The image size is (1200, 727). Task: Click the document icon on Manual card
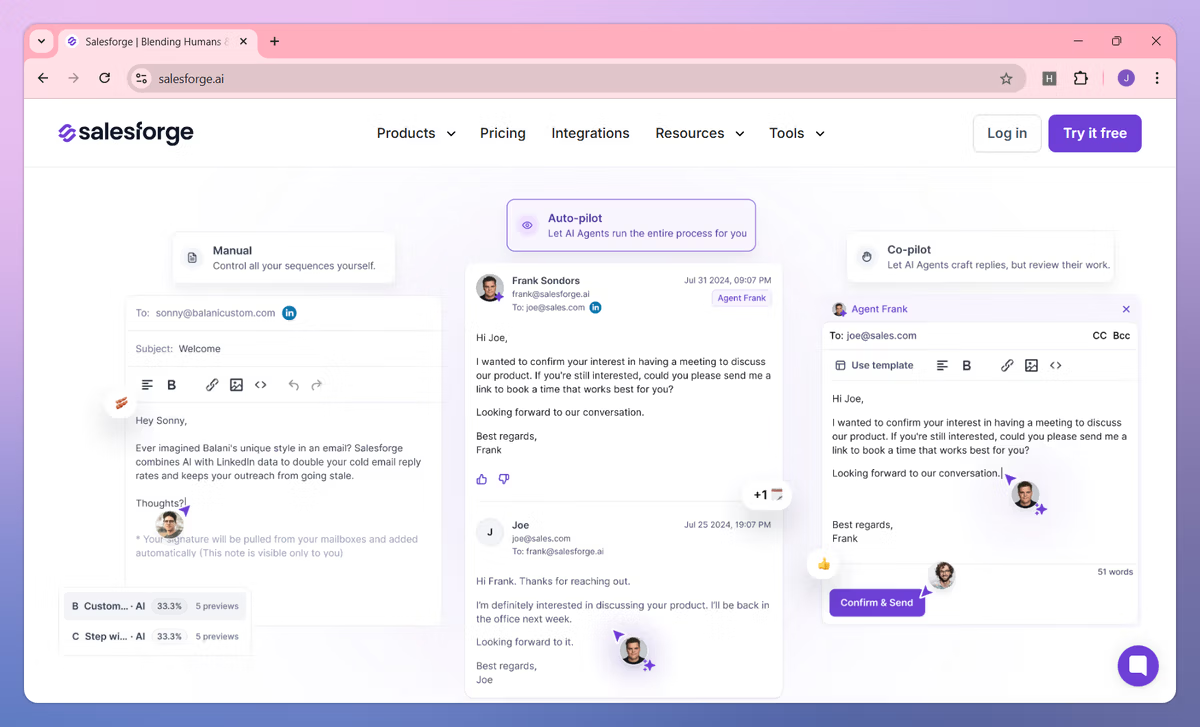point(193,258)
